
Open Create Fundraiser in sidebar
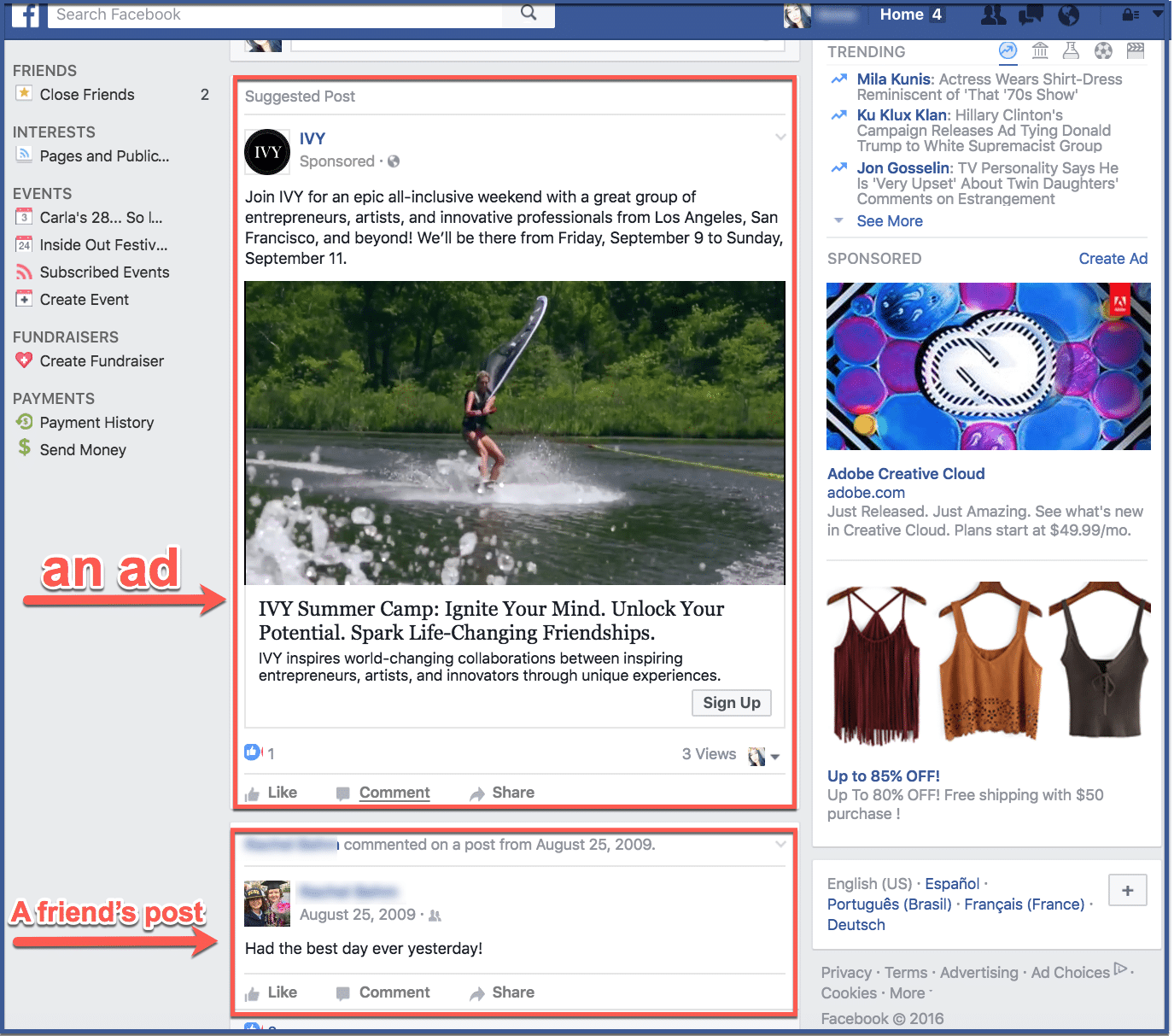tap(102, 361)
